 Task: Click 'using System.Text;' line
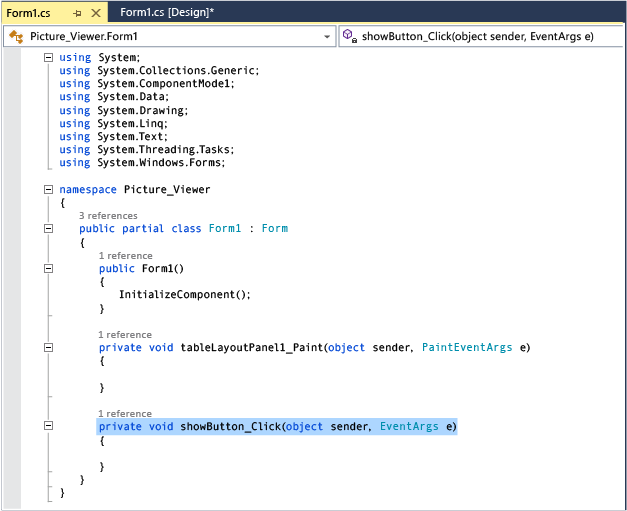(114, 137)
